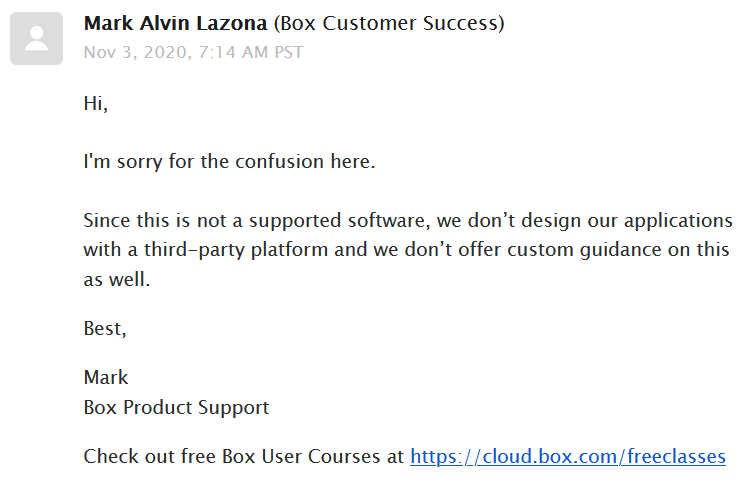Click the 'Mark' signature name
The image size is (750, 484).
[x=106, y=377]
